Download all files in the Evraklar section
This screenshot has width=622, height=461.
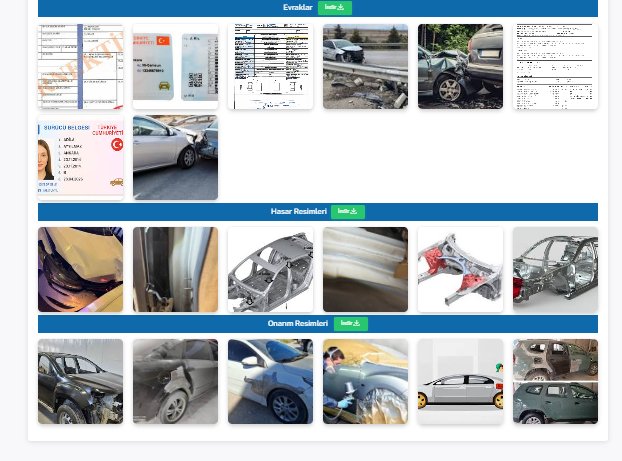(334, 8)
